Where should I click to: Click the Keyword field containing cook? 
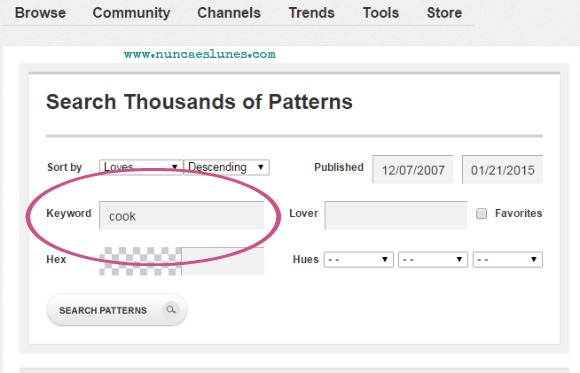point(182,216)
